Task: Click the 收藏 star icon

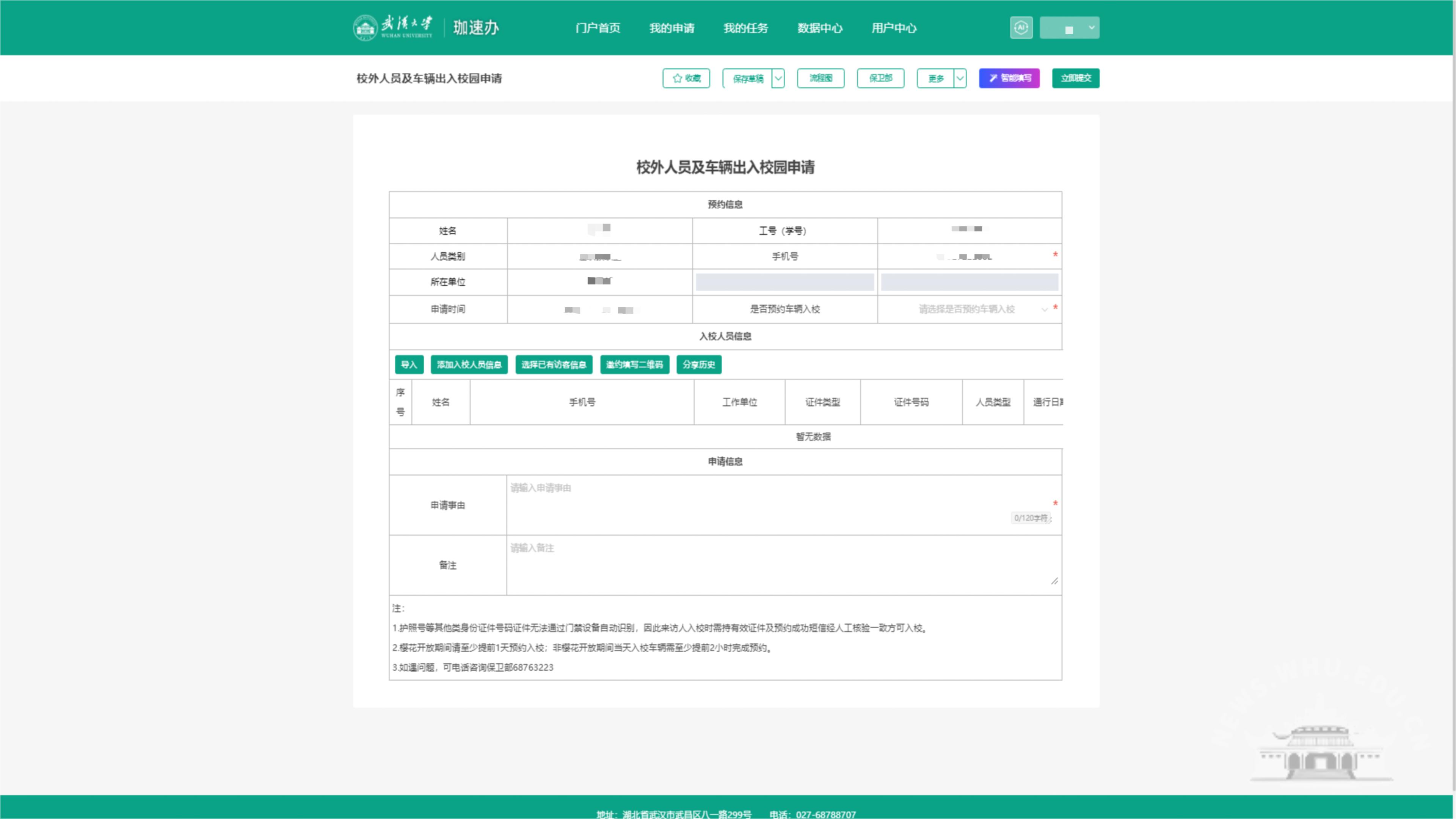Action: coord(677,78)
